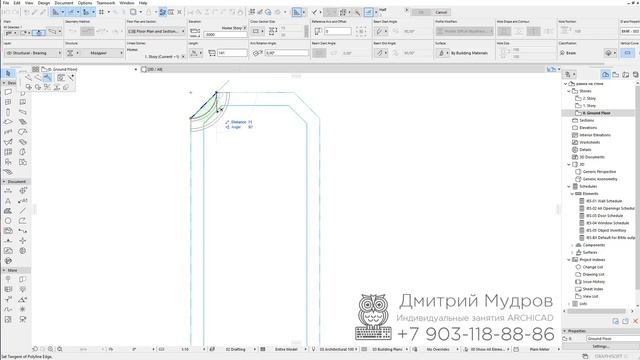Select the Line tool in the Document section
Screen dimensions: 640x360
click(x=23, y=211)
